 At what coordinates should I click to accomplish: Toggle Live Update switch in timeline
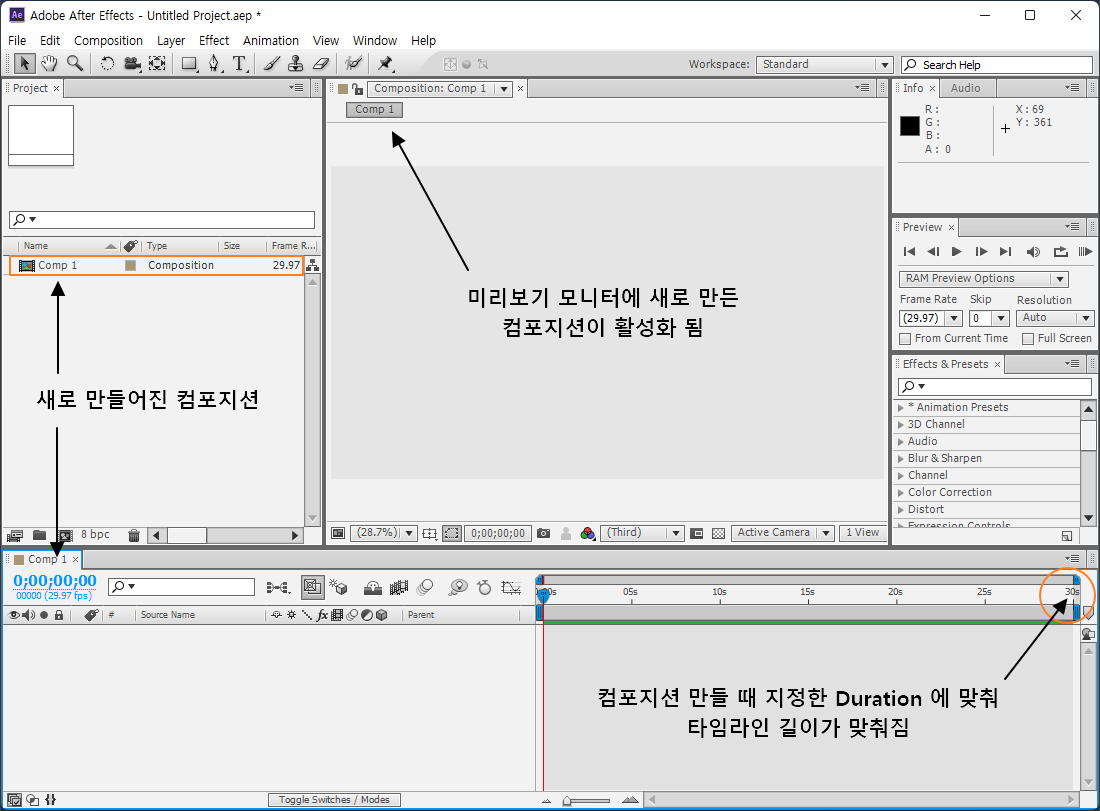pos(313,587)
